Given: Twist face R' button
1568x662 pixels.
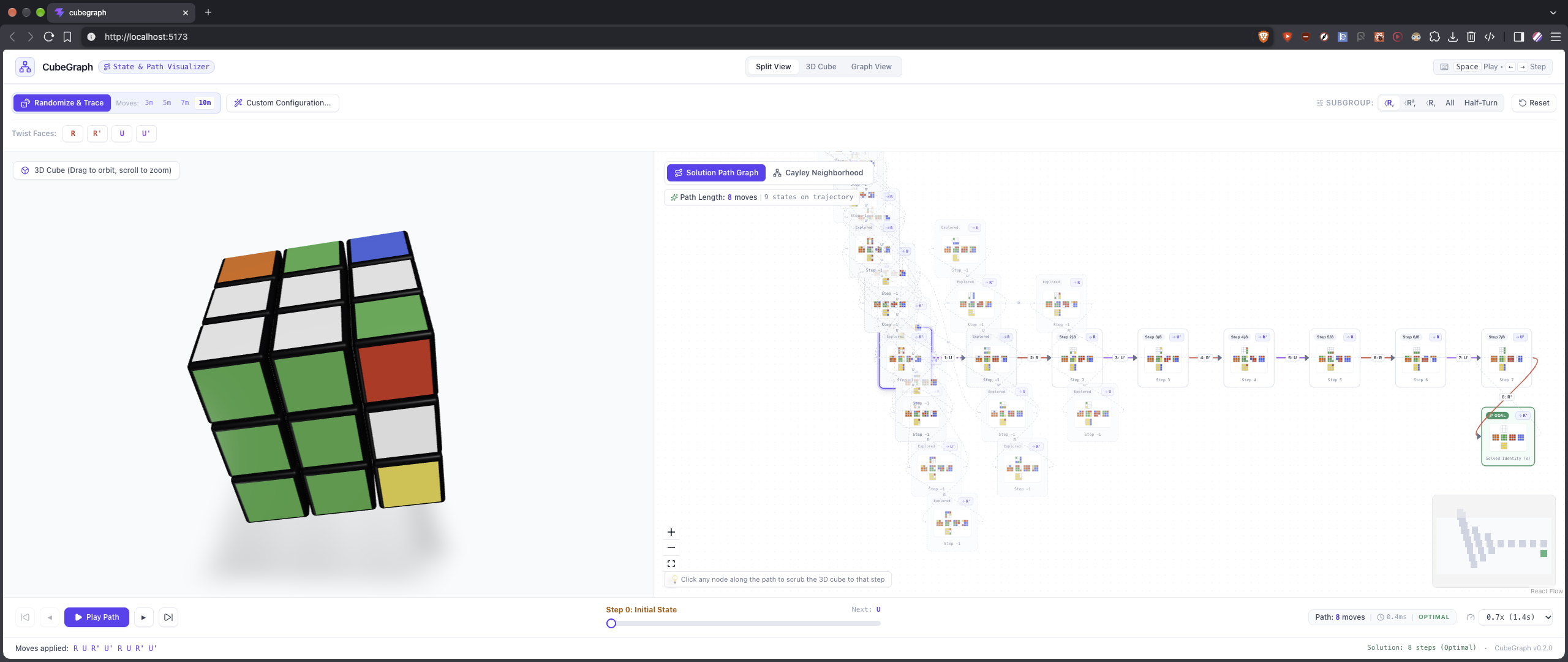Looking at the screenshot, I should (x=97, y=134).
